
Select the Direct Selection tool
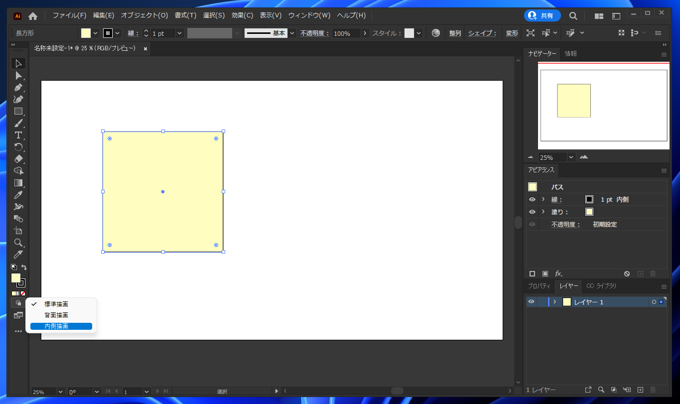coord(18,76)
